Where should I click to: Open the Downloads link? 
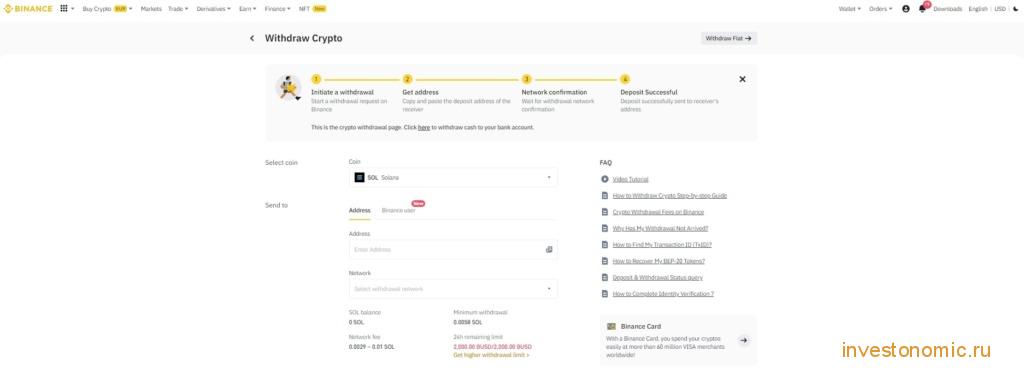pos(948,9)
